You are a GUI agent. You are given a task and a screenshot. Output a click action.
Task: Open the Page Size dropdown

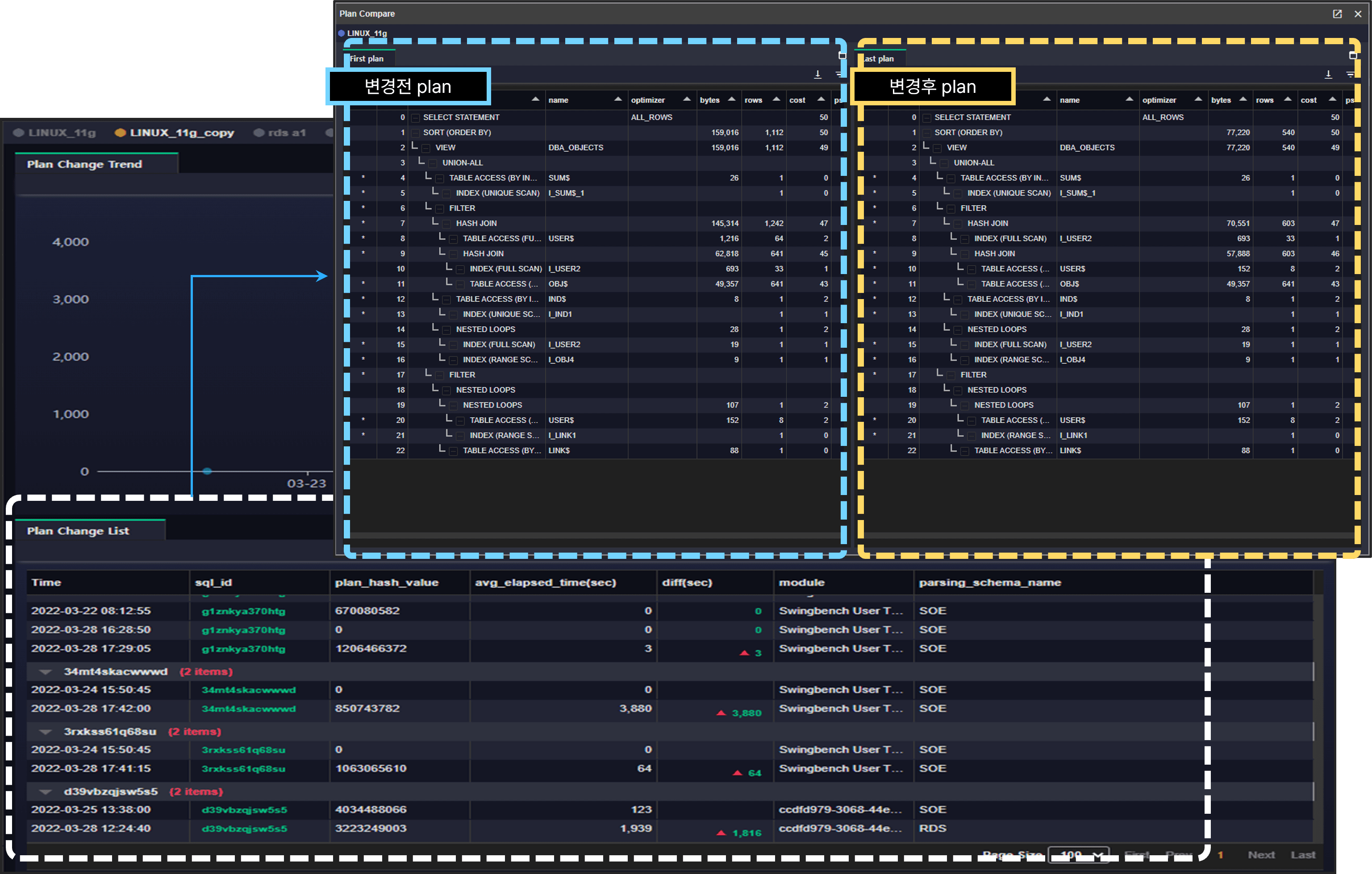tap(1079, 855)
